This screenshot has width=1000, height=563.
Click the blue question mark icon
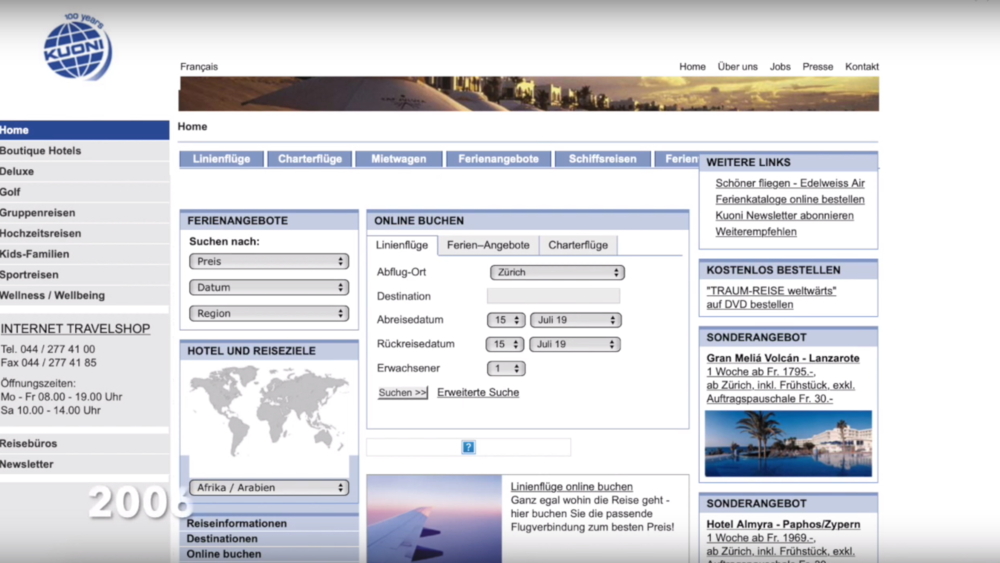click(468, 447)
